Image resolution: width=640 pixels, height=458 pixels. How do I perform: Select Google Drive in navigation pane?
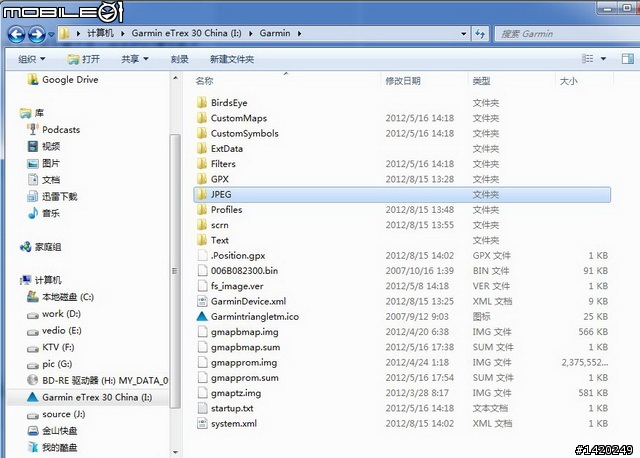[x=63, y=80]
